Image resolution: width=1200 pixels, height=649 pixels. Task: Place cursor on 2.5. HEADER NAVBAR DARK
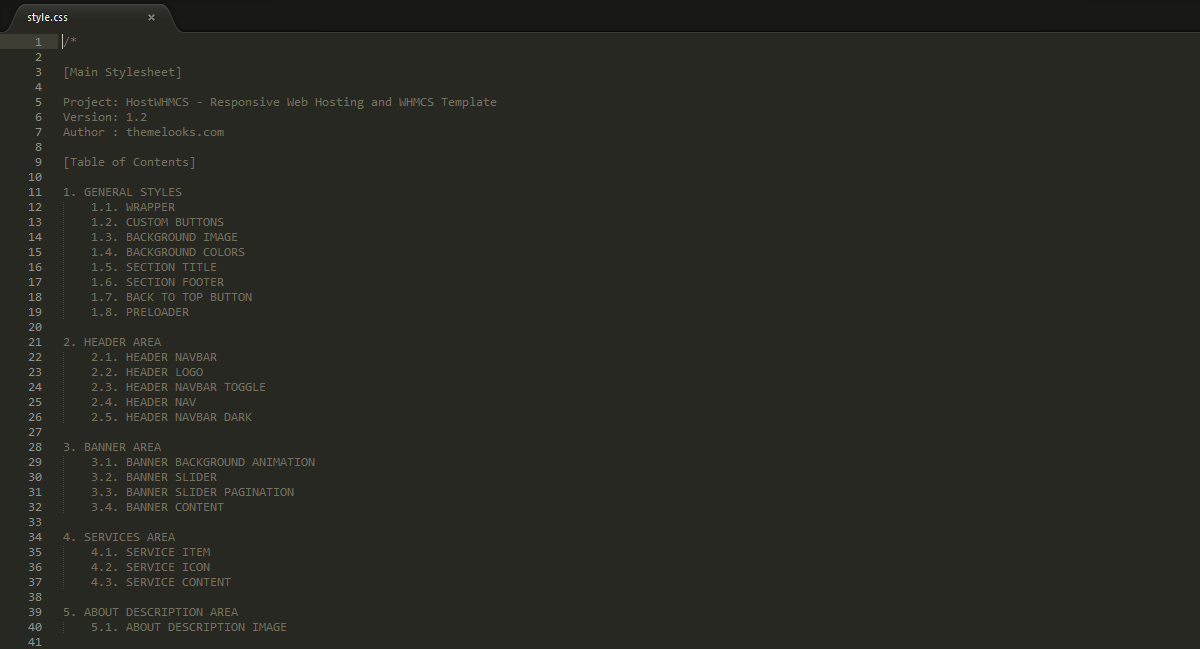click(171, 417)
